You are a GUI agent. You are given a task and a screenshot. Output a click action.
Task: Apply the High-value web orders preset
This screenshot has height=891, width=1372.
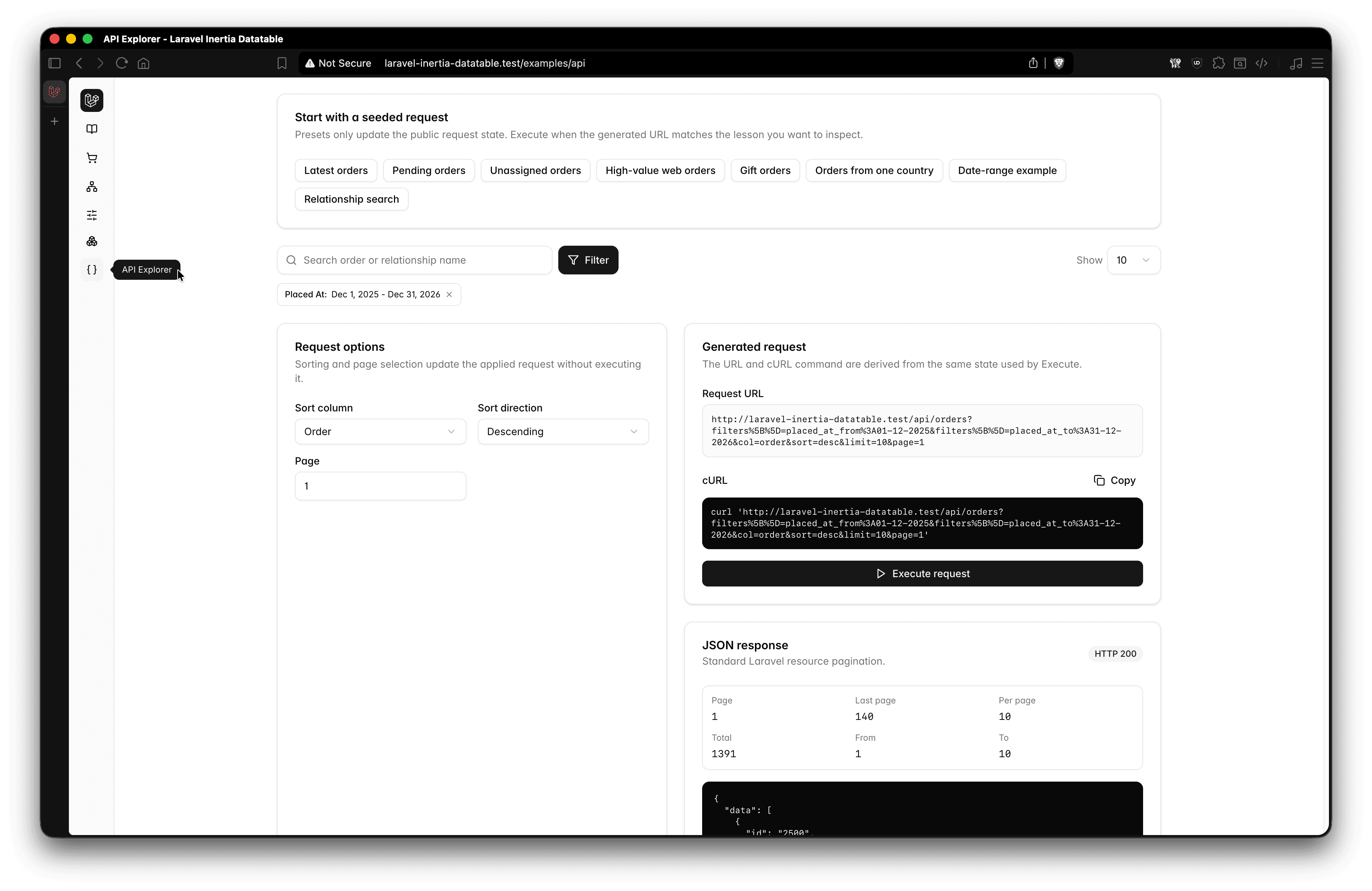click(660, 171)
